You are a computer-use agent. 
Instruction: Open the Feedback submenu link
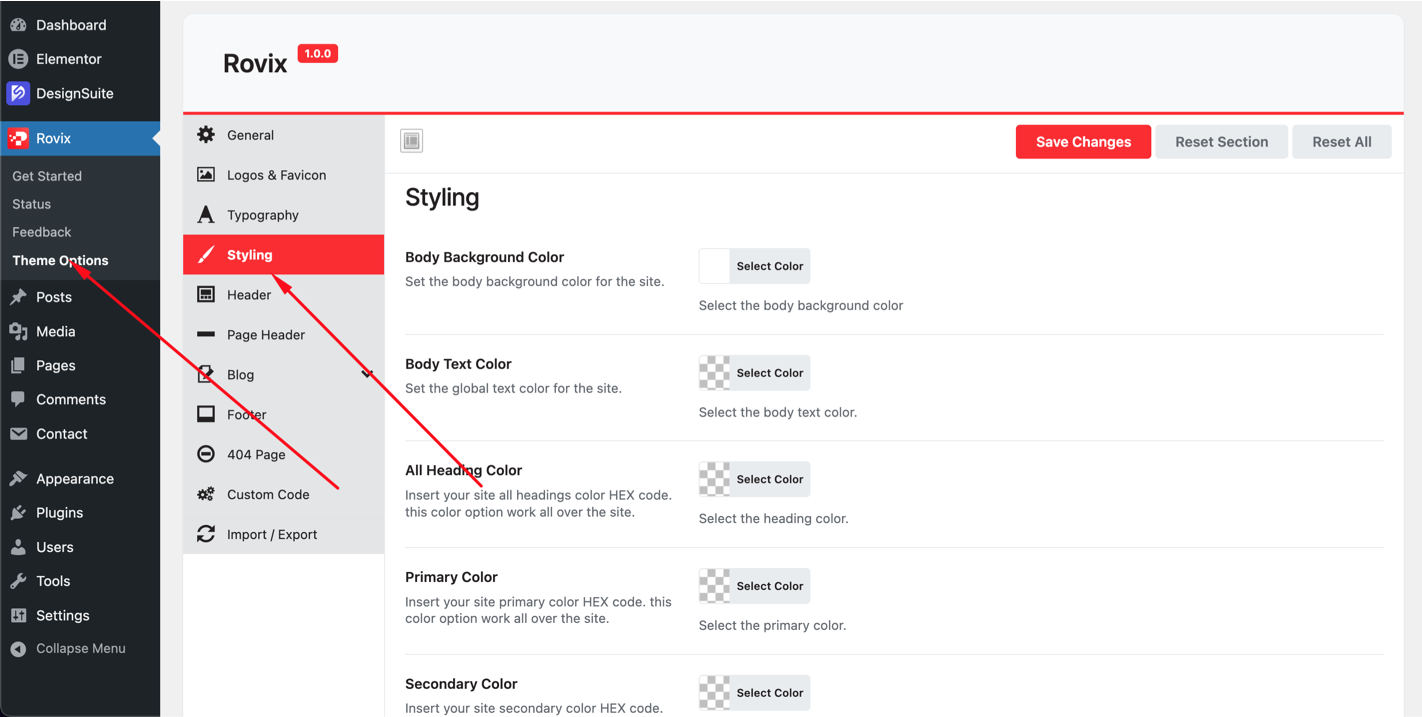point(41,232)
